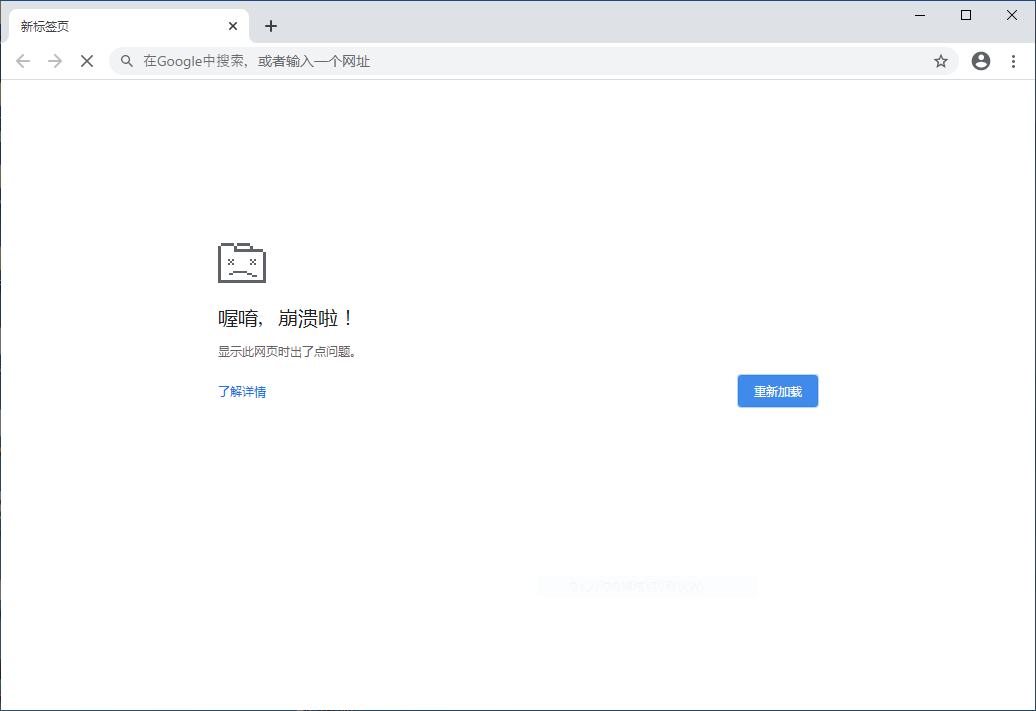Screen dimensions: 1036x711
Task: Toggle the bookmark star for this page
Action: pyautogui.click(x=940, y=61)
